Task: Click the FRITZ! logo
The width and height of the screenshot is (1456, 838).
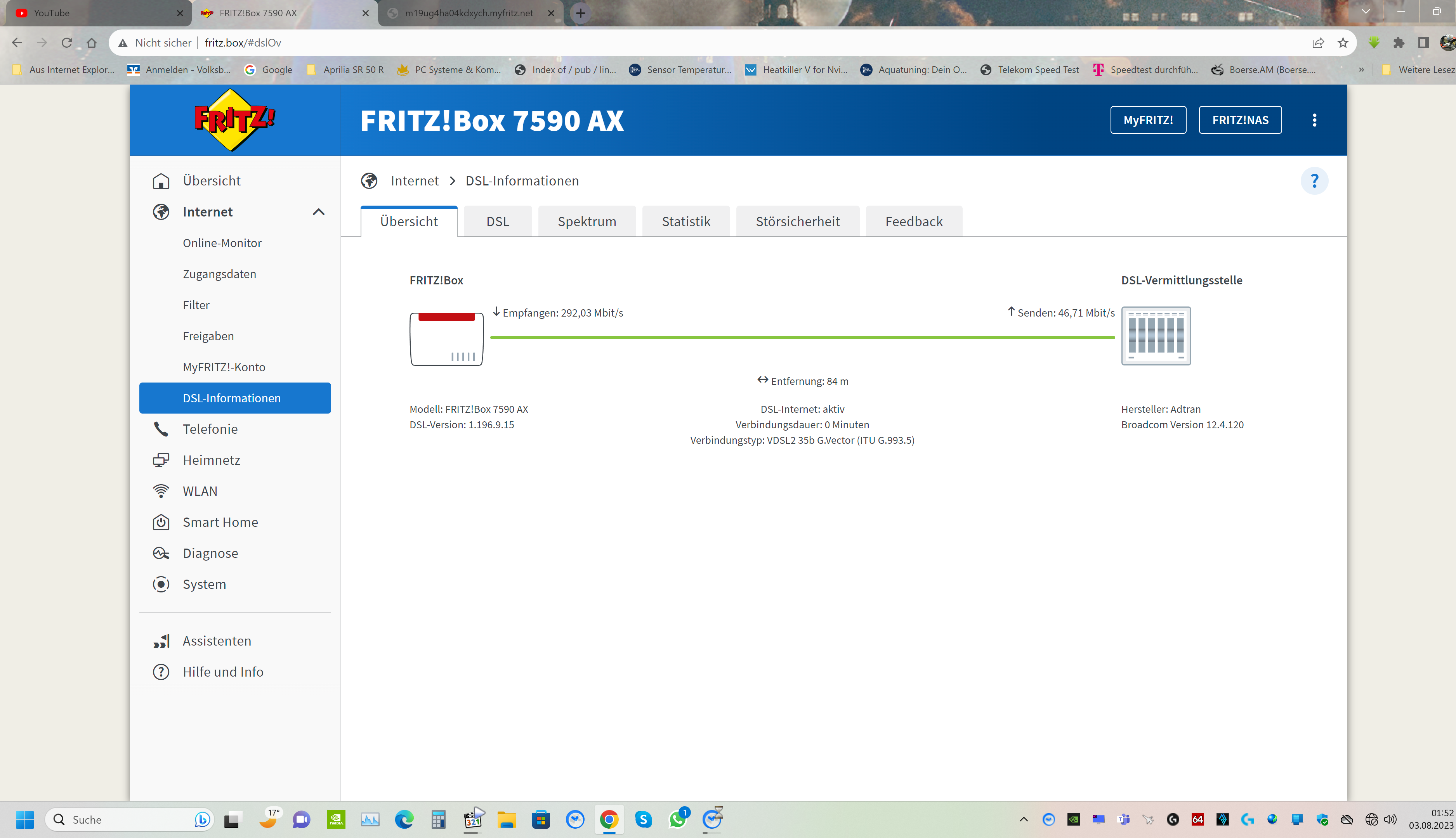Action: click(x=234, y=120)
